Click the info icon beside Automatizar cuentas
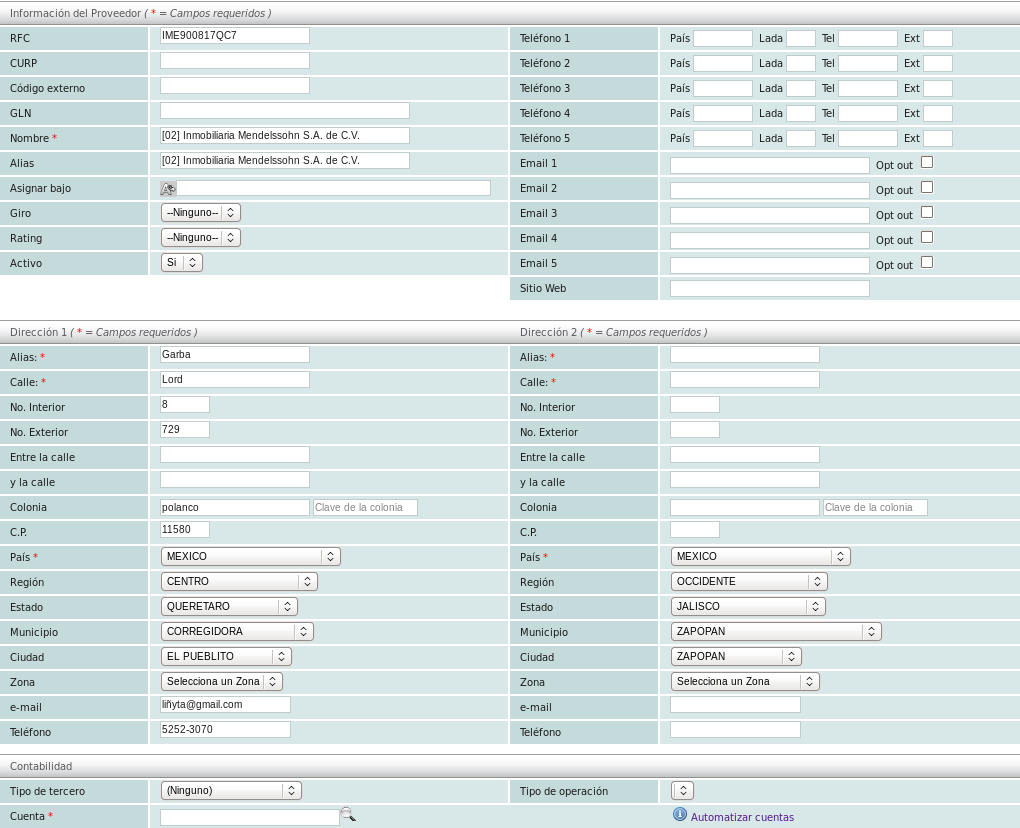Image resolution: width=1020 pixels, height=828 pixels. tap(680, 815)
